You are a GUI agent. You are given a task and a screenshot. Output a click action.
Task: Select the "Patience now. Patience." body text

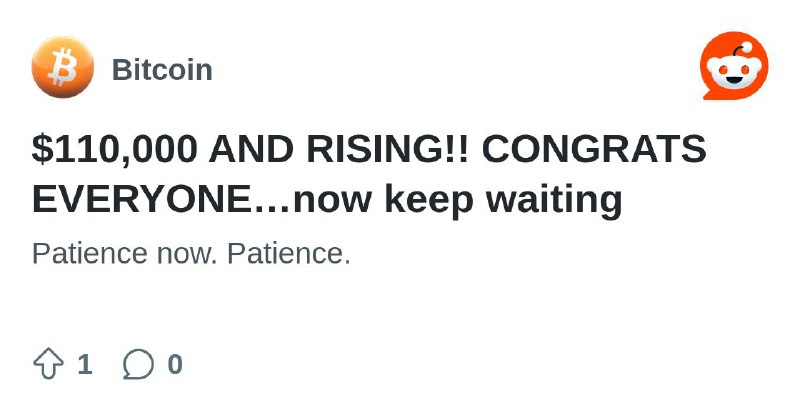(x=191, y=253)
